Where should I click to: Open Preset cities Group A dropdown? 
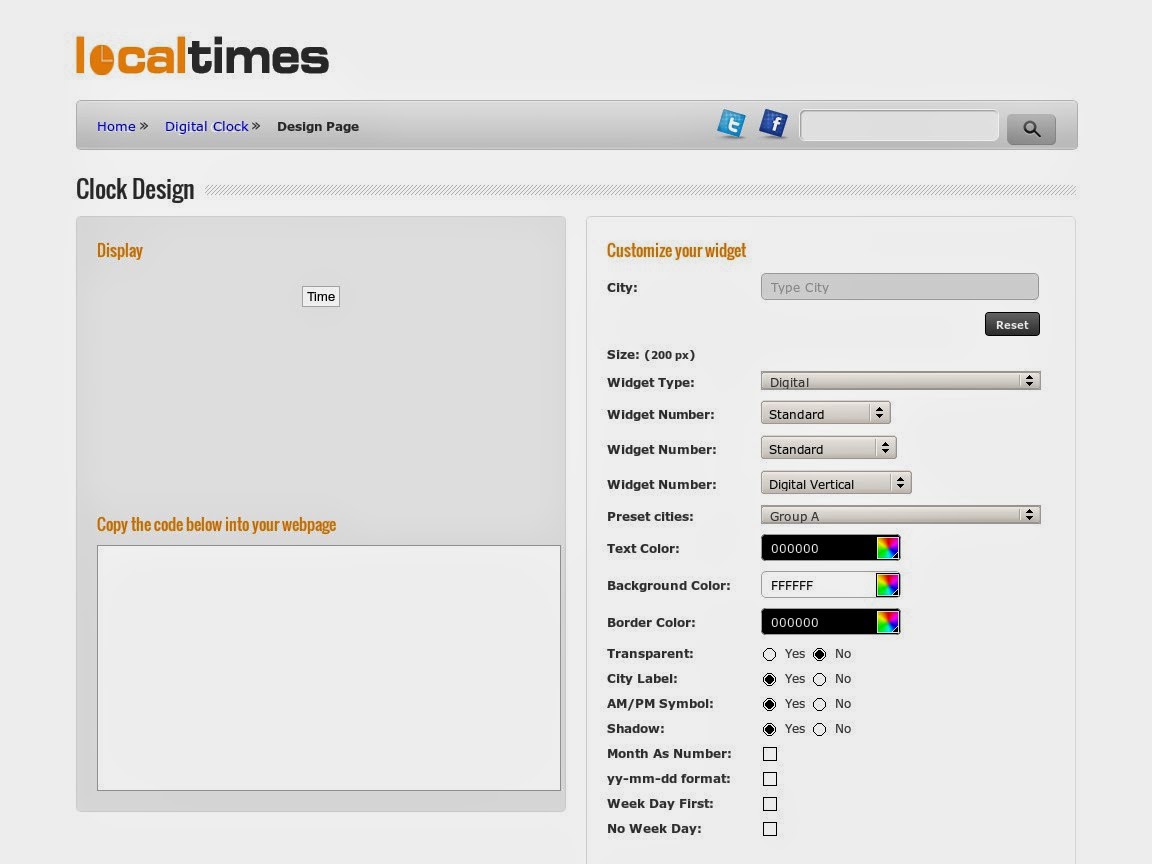tap(901, 515)
